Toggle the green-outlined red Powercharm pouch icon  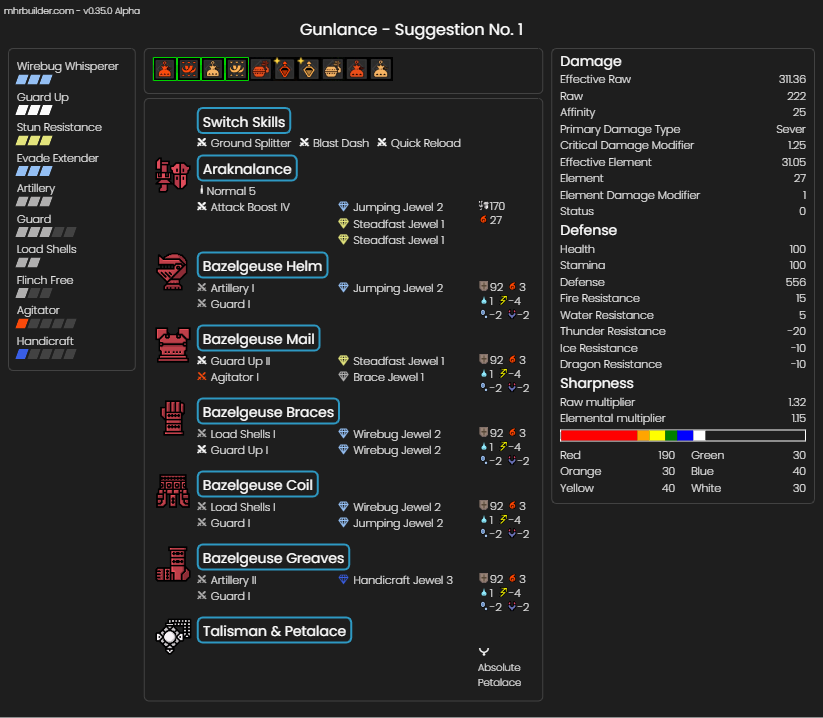[165, 69]
